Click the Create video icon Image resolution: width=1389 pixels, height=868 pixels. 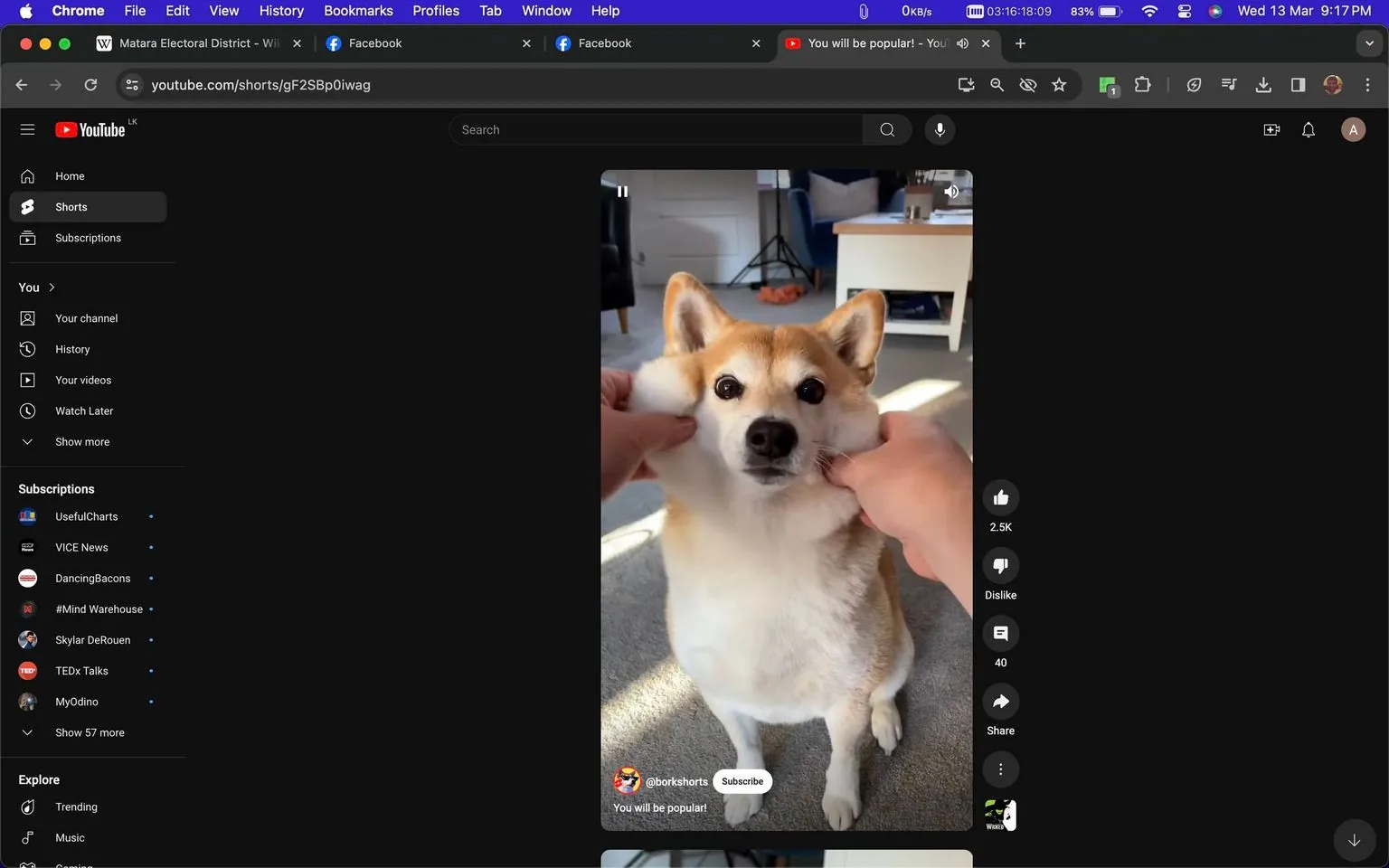tap(1271, 129)
